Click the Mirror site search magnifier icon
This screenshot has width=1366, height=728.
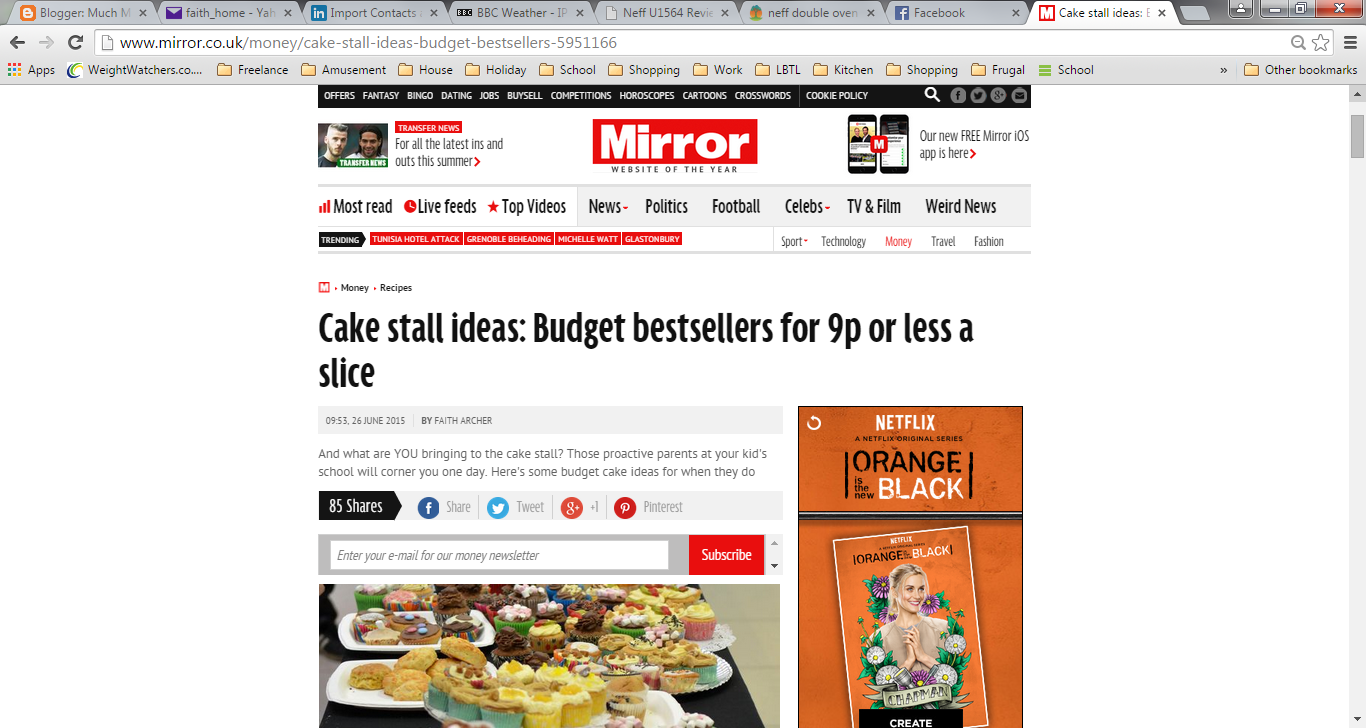[932, 95]
